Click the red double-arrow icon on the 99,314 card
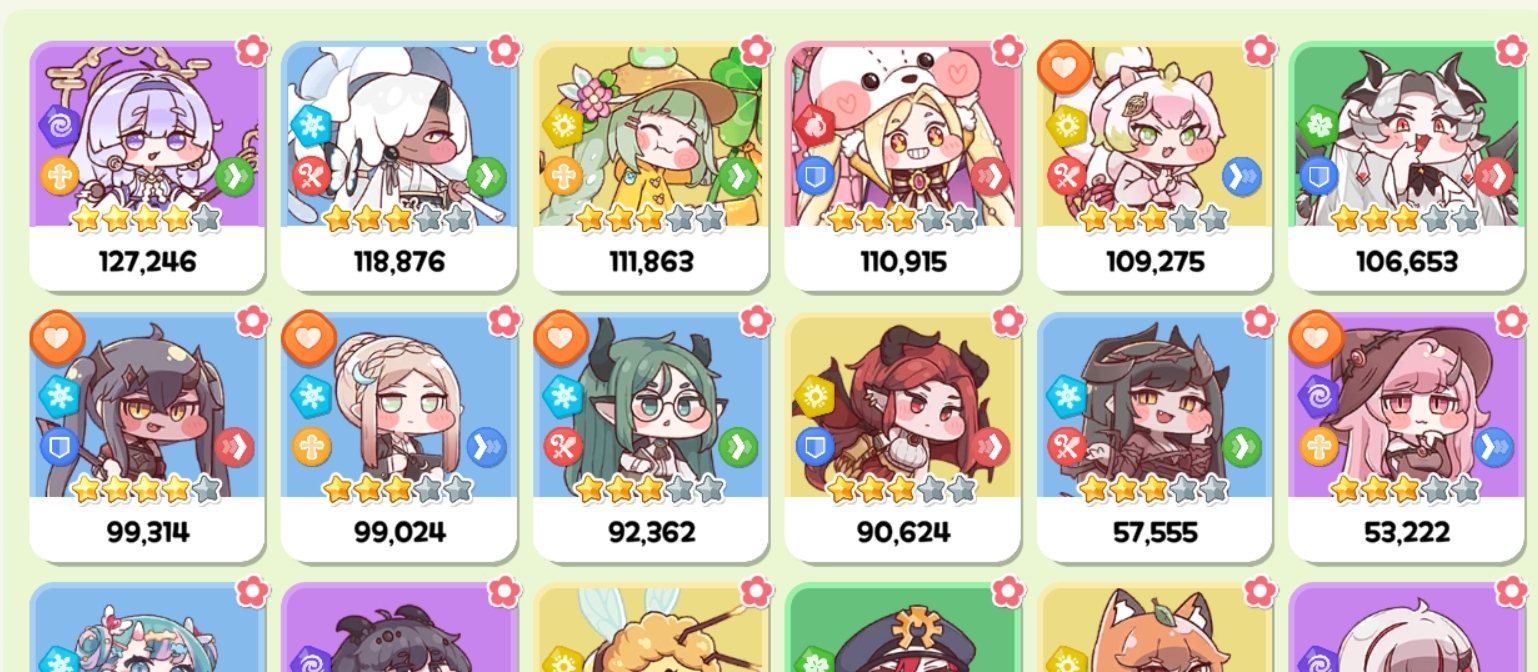Image resolution: width=1538 pixels, height=672 pixels. [234, 446]
